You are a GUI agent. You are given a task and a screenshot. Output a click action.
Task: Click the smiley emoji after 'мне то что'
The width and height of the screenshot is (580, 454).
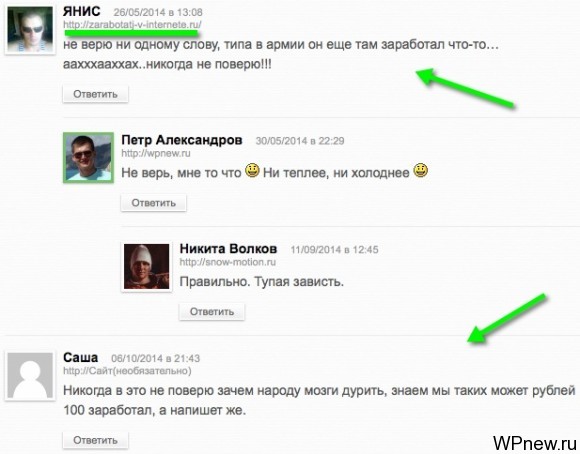252,170
